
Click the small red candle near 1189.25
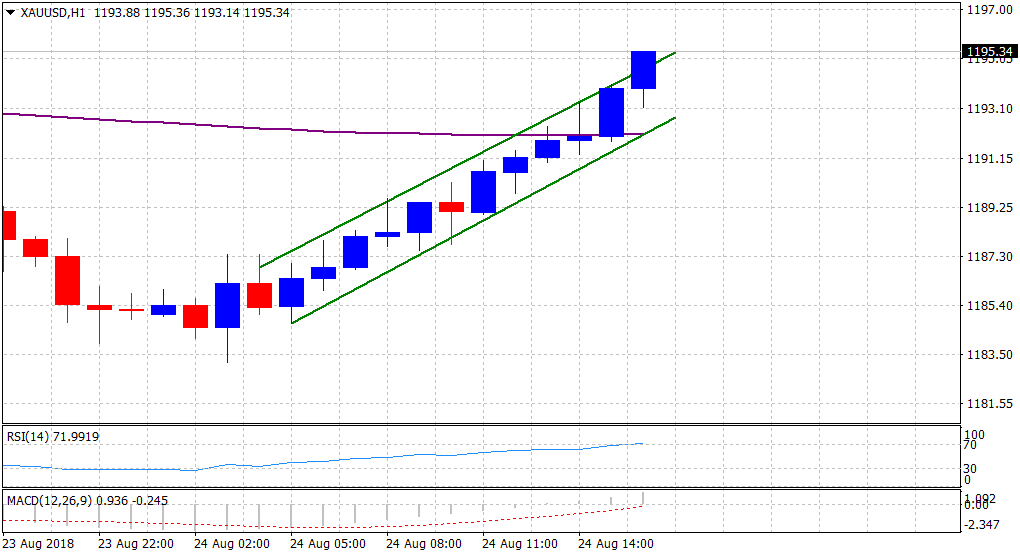point(451,207)
